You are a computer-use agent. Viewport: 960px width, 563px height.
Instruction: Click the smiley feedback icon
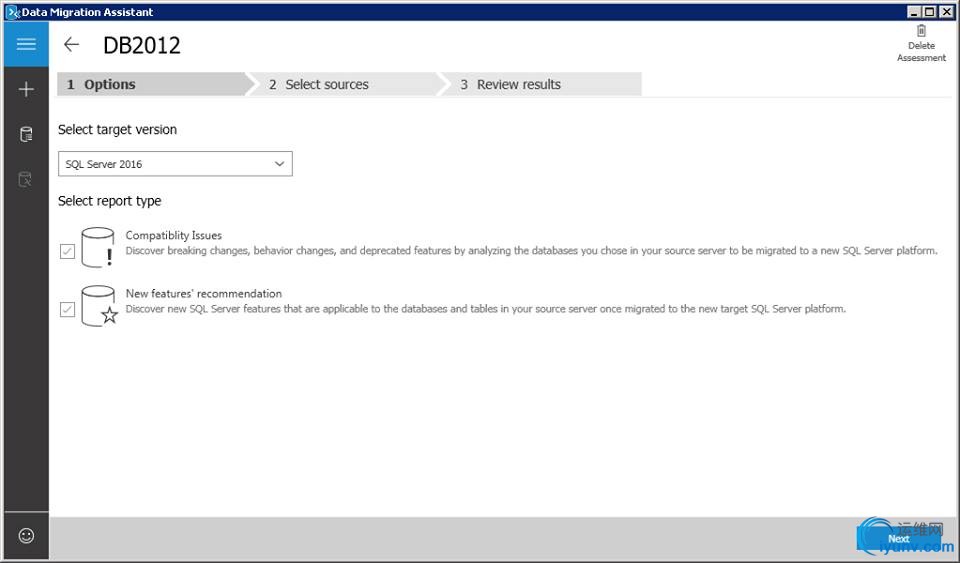pos(26,535)
